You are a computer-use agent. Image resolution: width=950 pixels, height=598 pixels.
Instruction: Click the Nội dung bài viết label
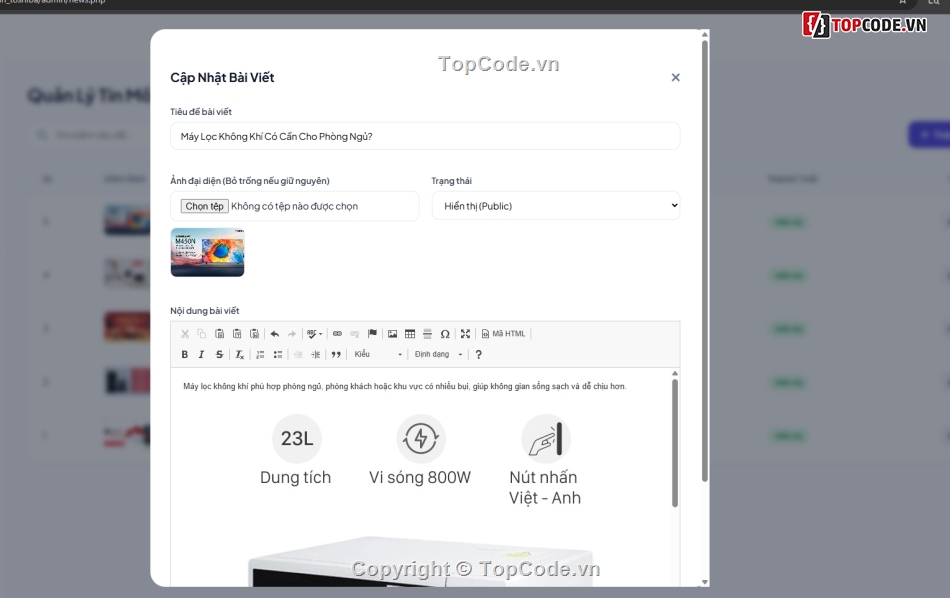(204, 311)
